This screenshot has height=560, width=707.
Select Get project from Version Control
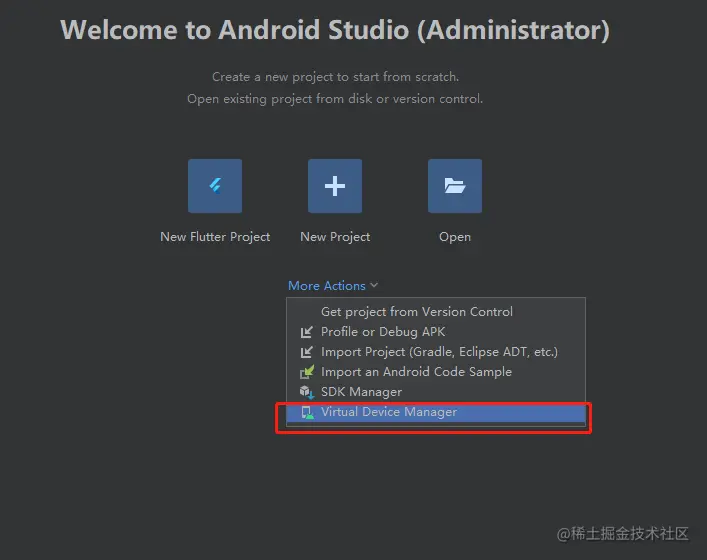tap(436, 312)
